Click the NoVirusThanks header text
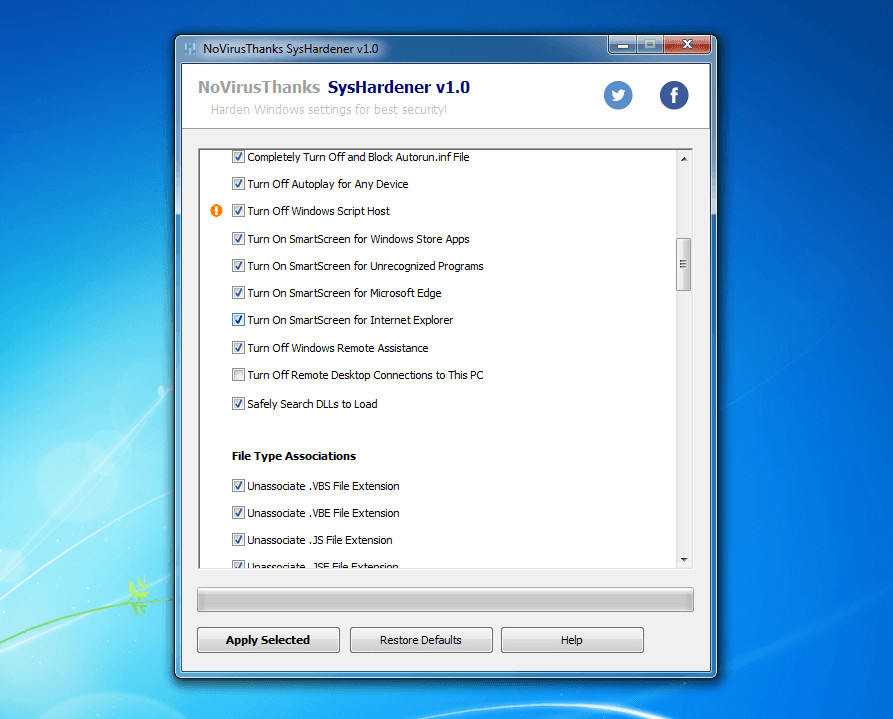The image size is (893, 719). [259, 87]
